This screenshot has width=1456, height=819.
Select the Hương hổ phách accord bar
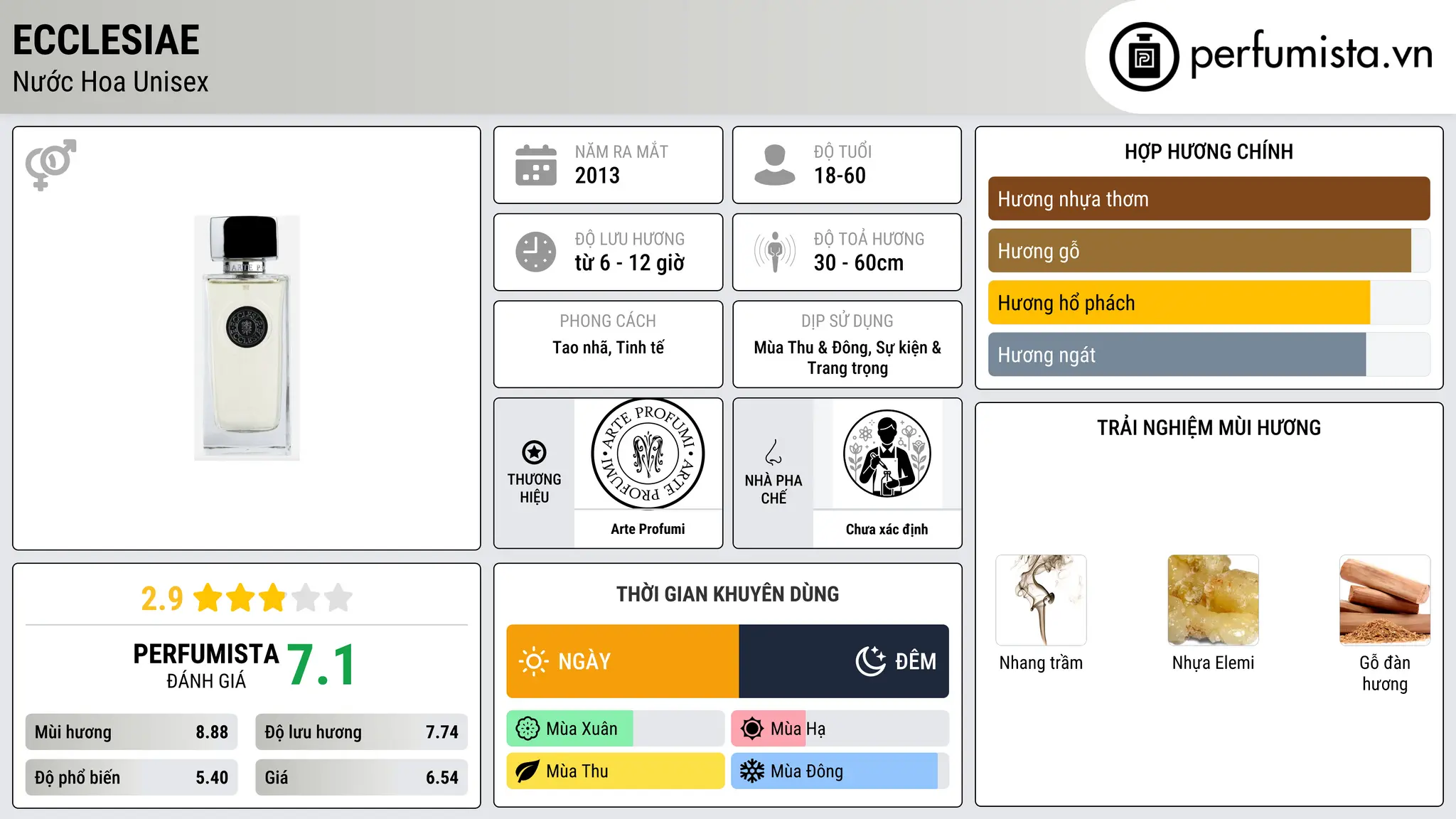tap(1209, 303)
